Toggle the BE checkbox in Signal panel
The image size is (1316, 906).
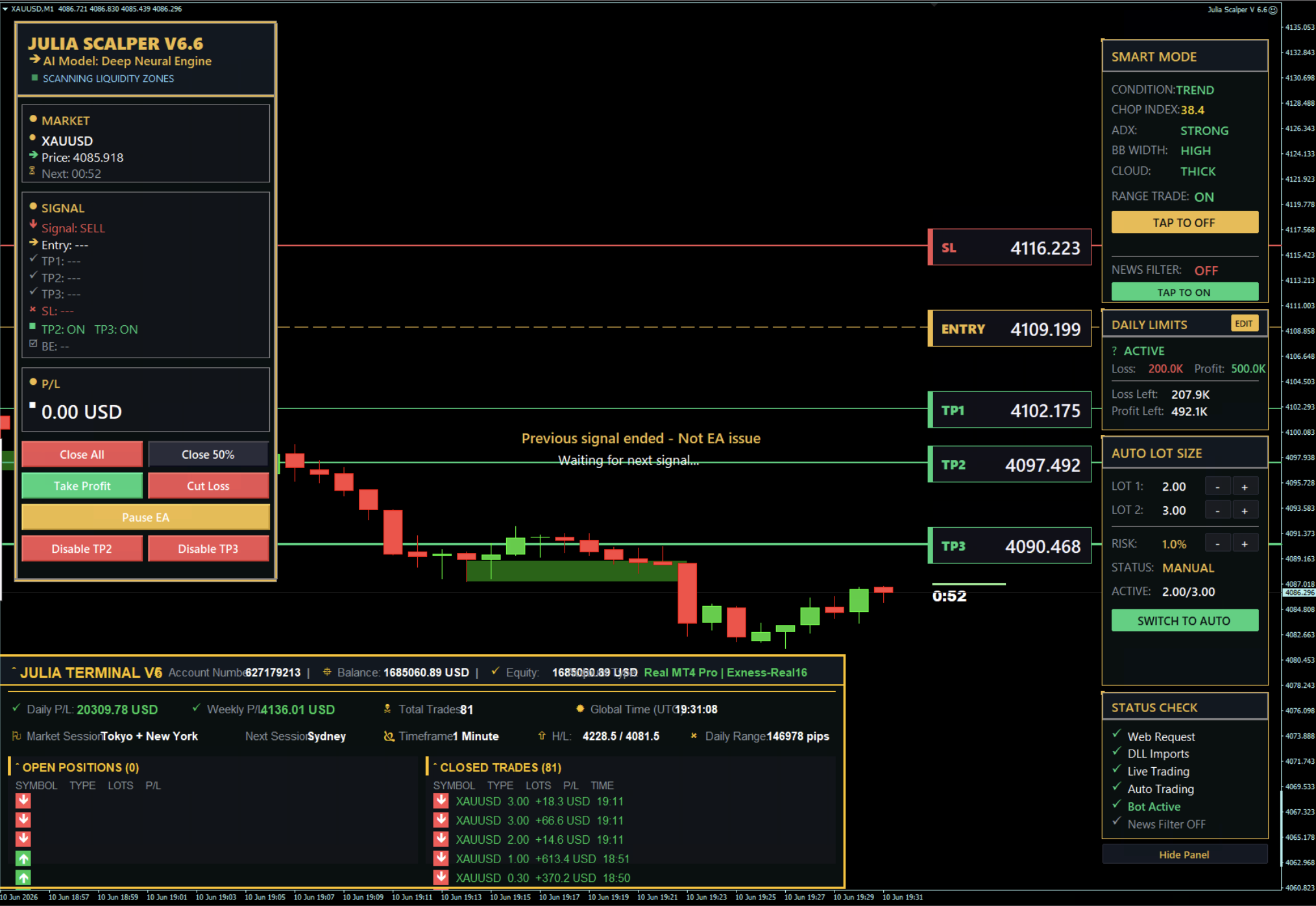click(33, 344)
